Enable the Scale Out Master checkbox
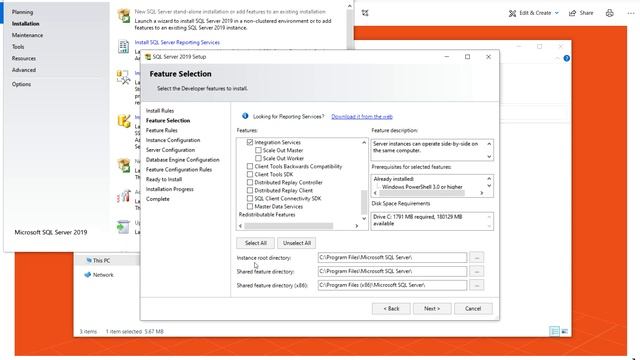640x360 pixels. [x=258, y=150]
